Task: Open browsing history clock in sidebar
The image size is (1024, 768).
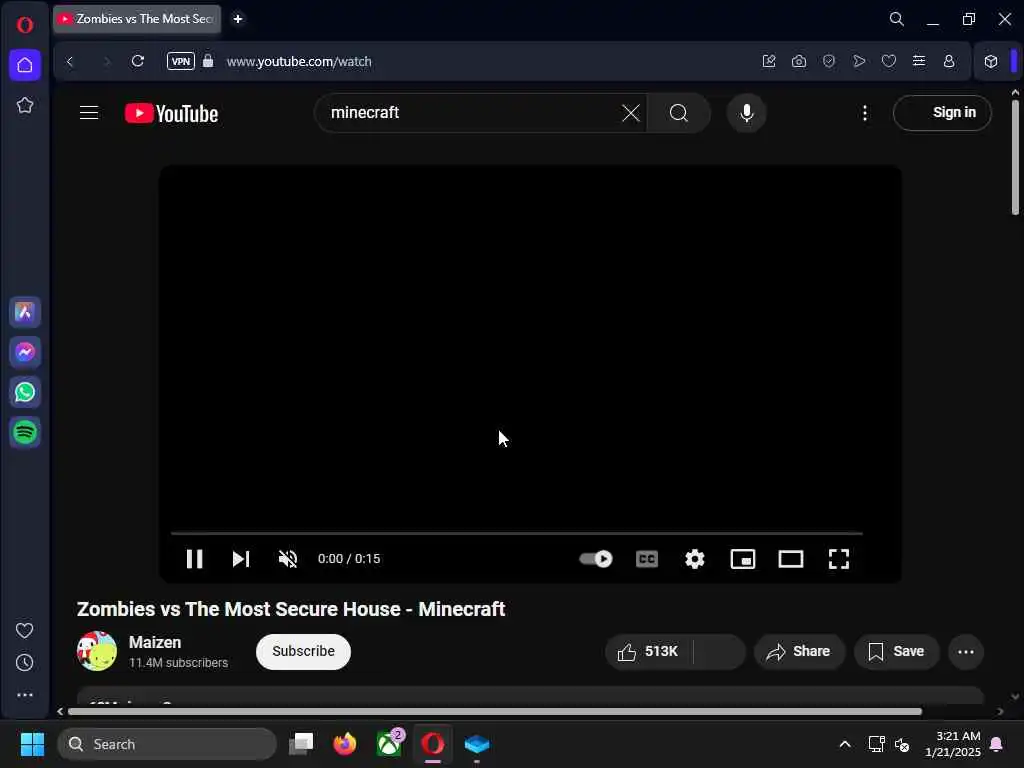Action: [24, 663]
